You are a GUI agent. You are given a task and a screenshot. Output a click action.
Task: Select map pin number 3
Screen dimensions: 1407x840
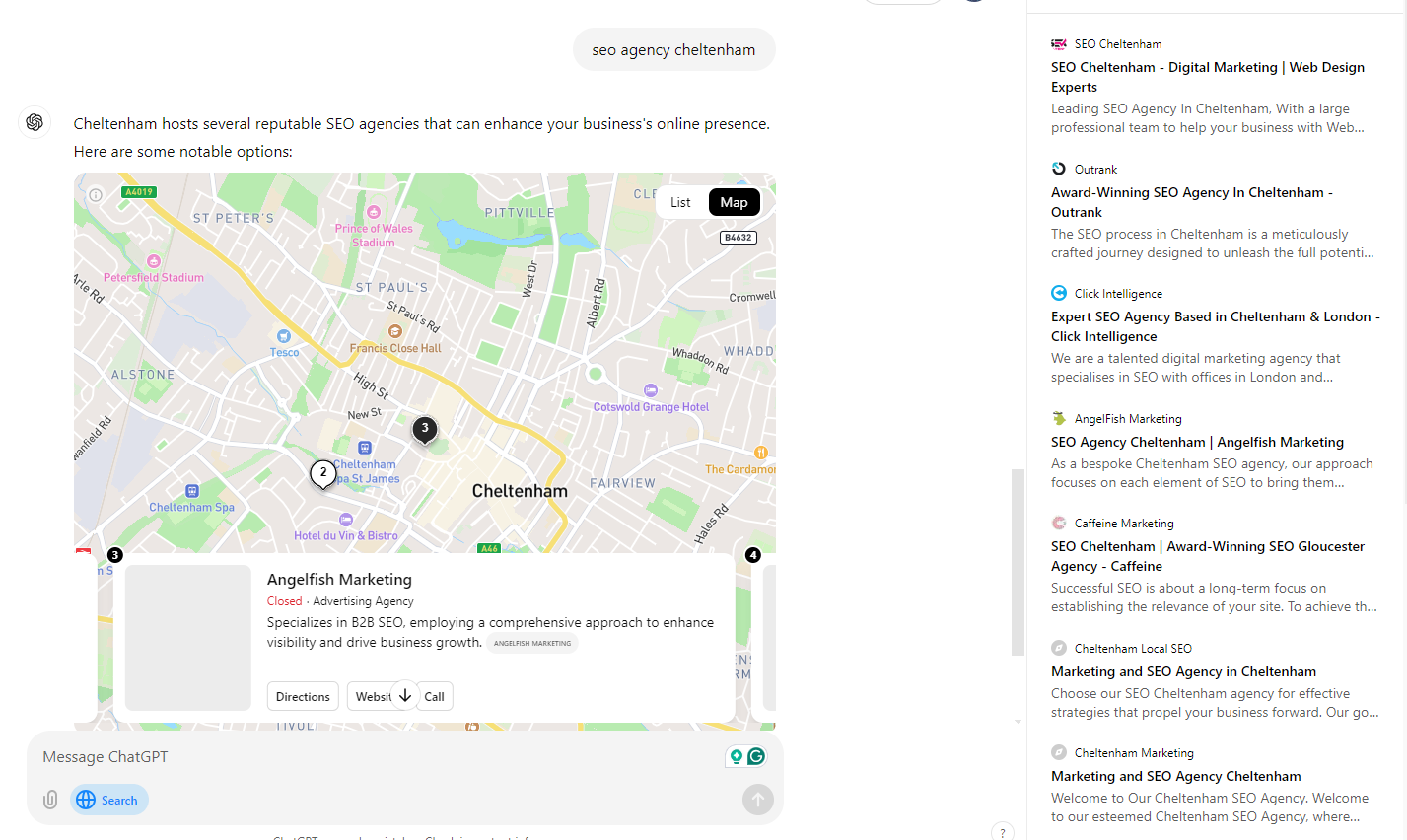point(425,430)
